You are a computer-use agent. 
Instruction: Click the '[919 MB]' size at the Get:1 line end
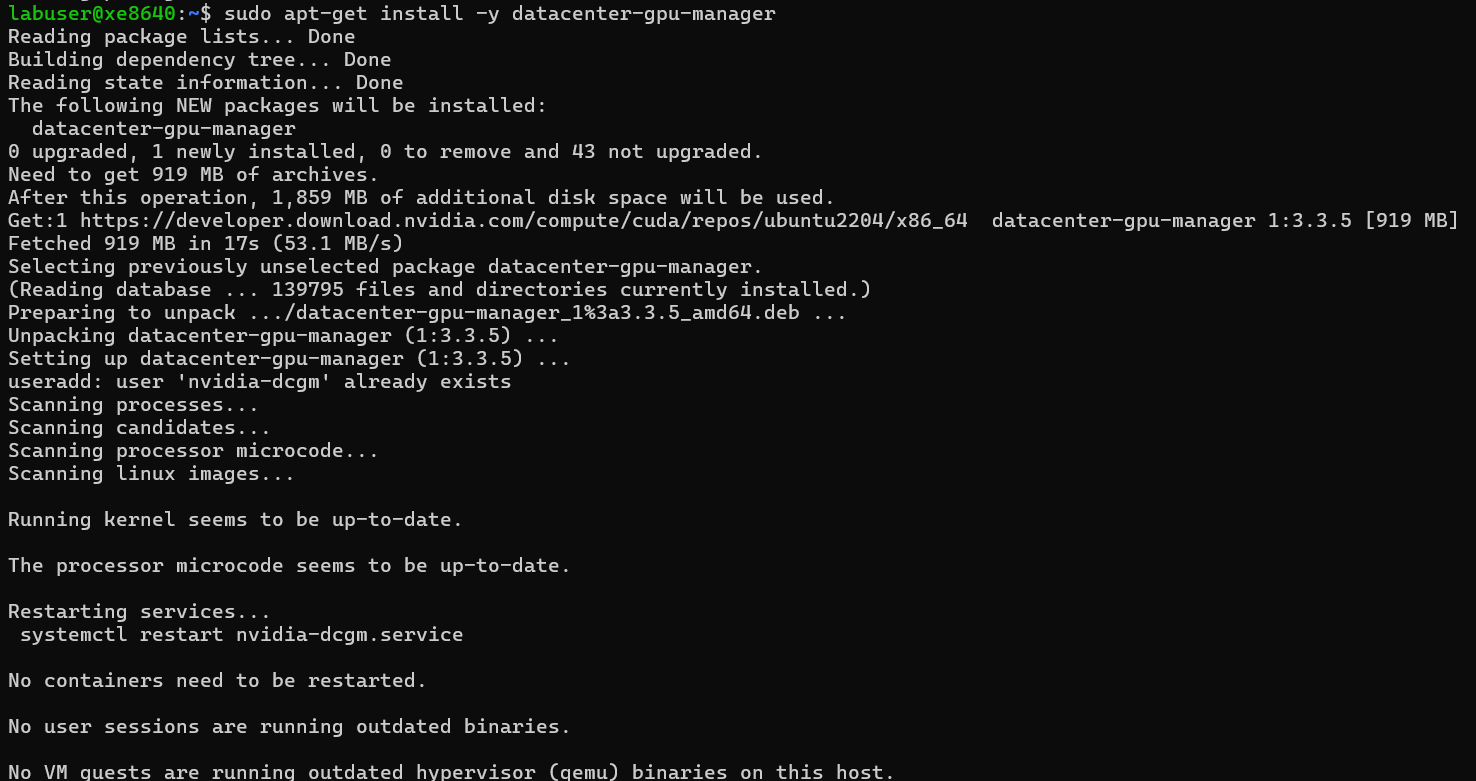[x=1411, y=220]
